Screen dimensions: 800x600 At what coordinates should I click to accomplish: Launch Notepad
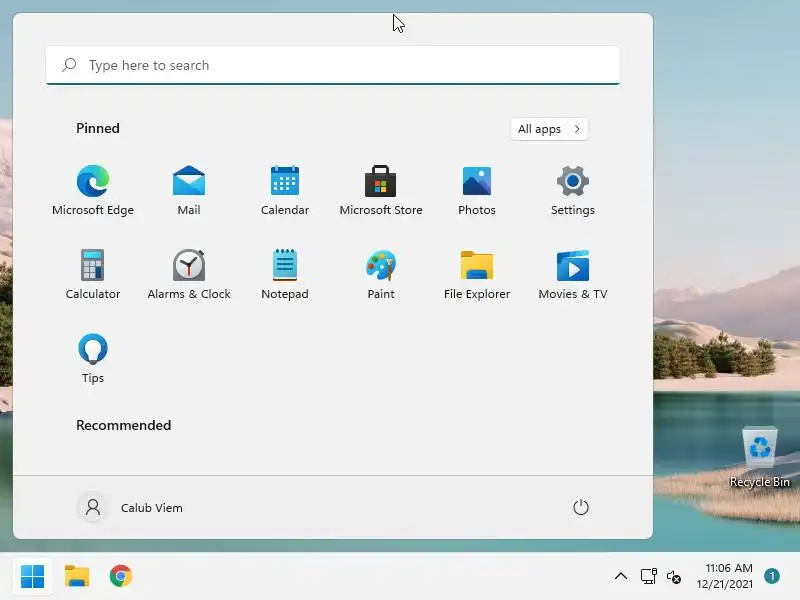pos(285,274)
